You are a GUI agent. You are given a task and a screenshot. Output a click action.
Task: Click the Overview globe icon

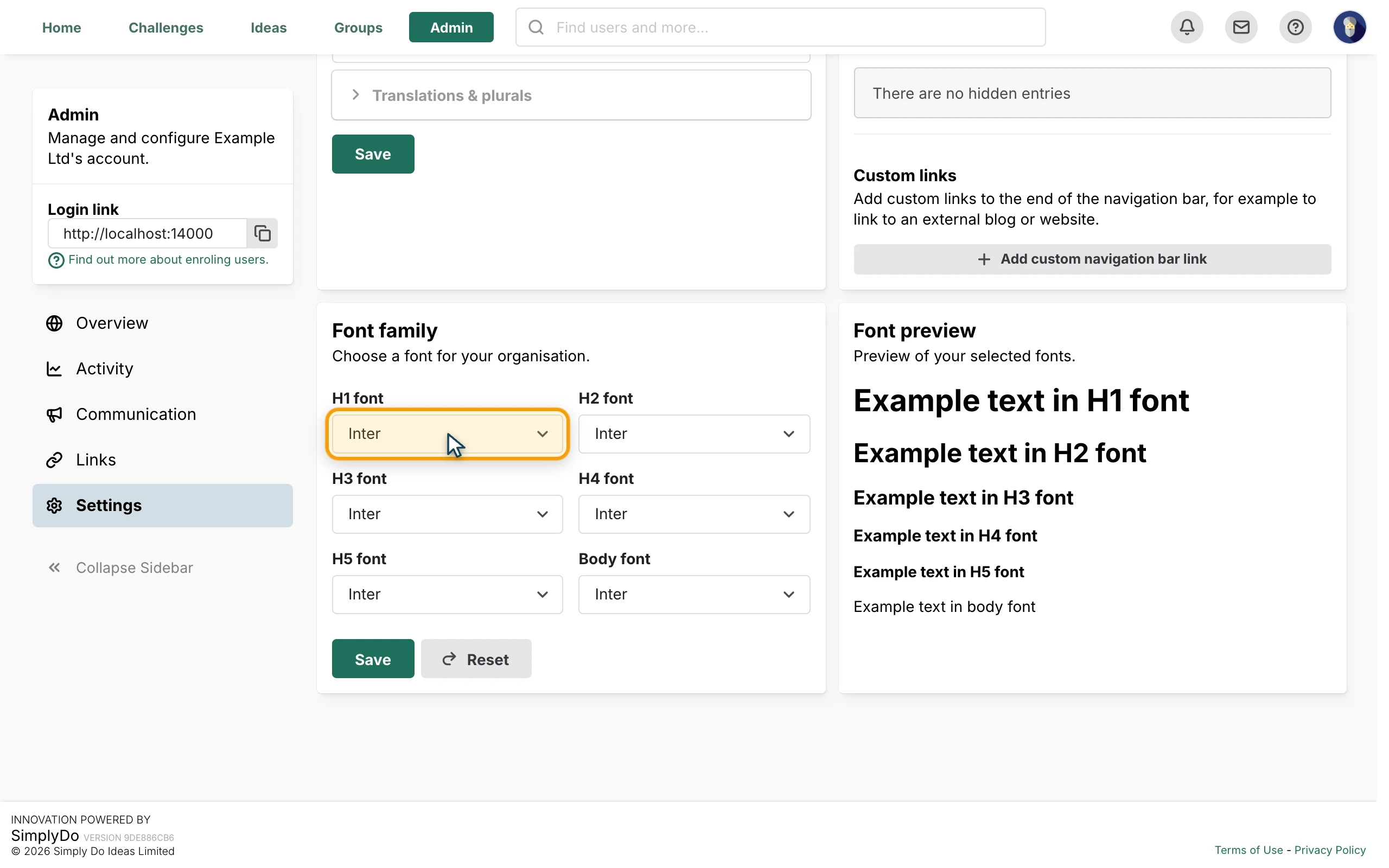[54, 323]
